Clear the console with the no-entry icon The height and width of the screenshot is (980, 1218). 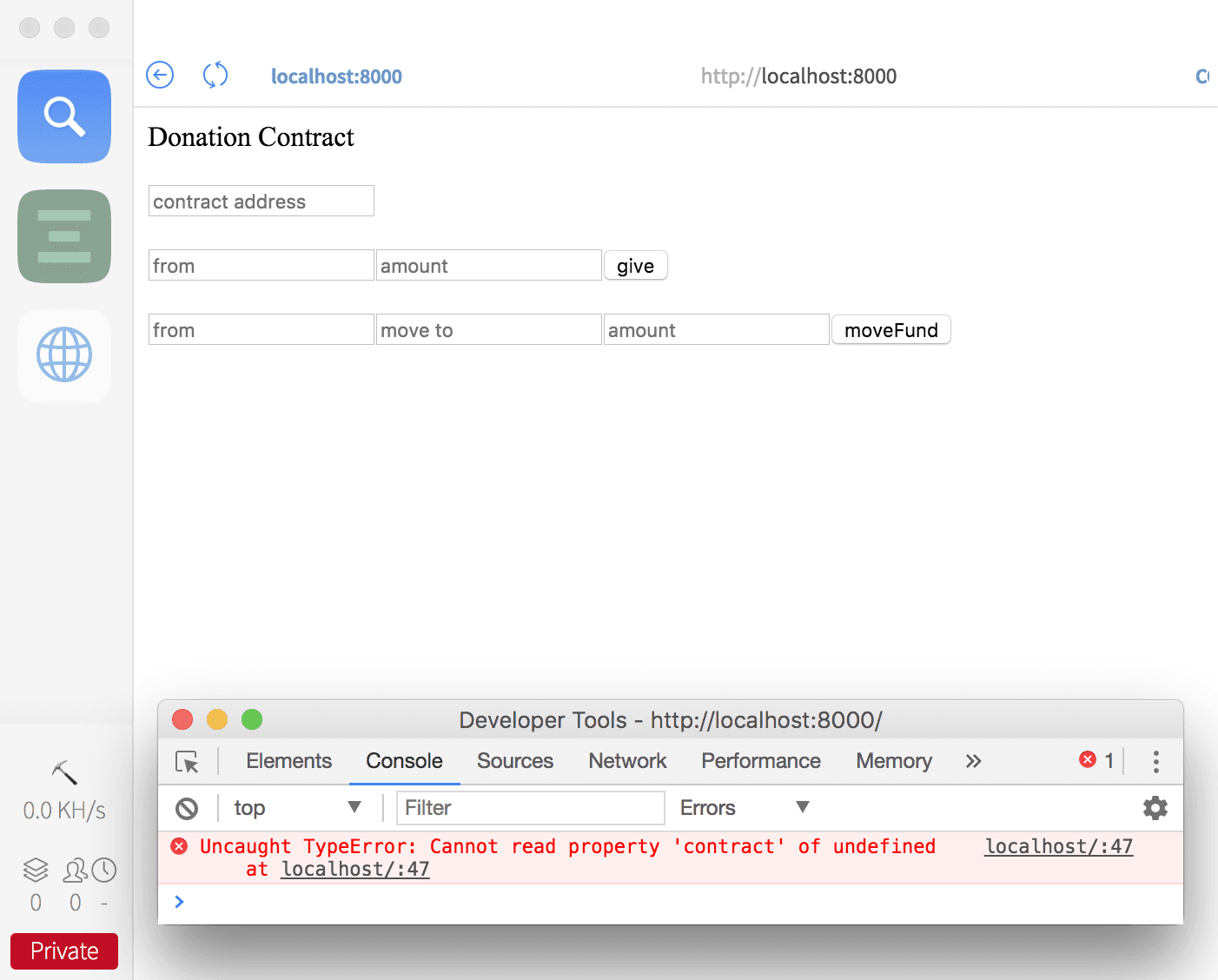click(187, 808)
